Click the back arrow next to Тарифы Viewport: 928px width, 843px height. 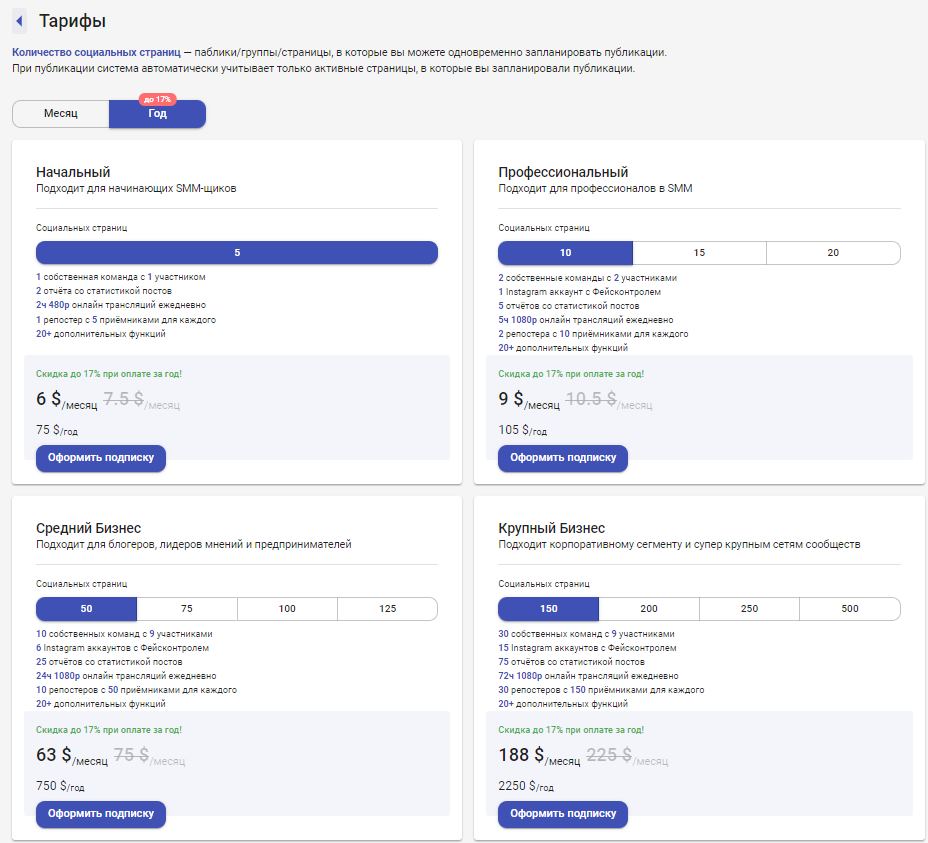pyautogui.click(x=20, y=21)
